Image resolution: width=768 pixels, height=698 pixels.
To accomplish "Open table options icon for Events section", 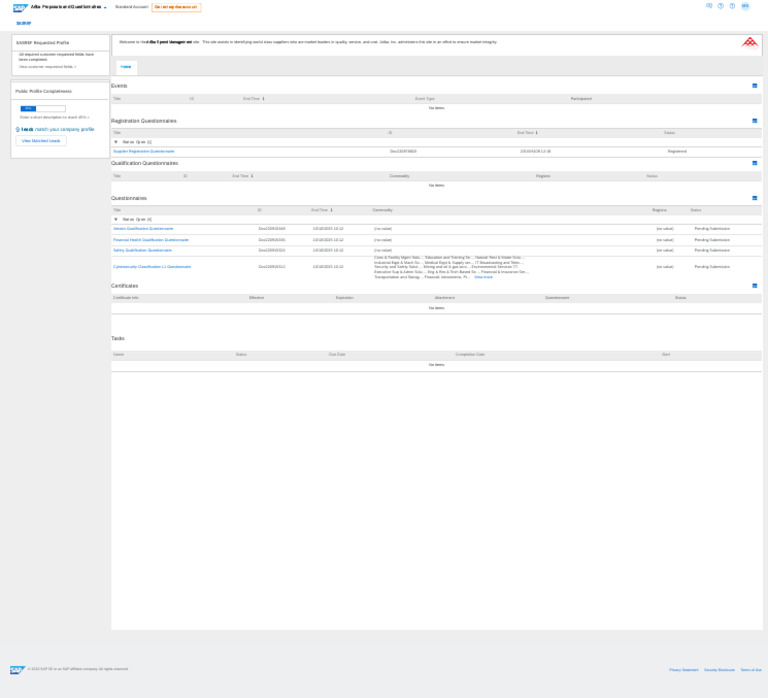I will coord(755,86).
